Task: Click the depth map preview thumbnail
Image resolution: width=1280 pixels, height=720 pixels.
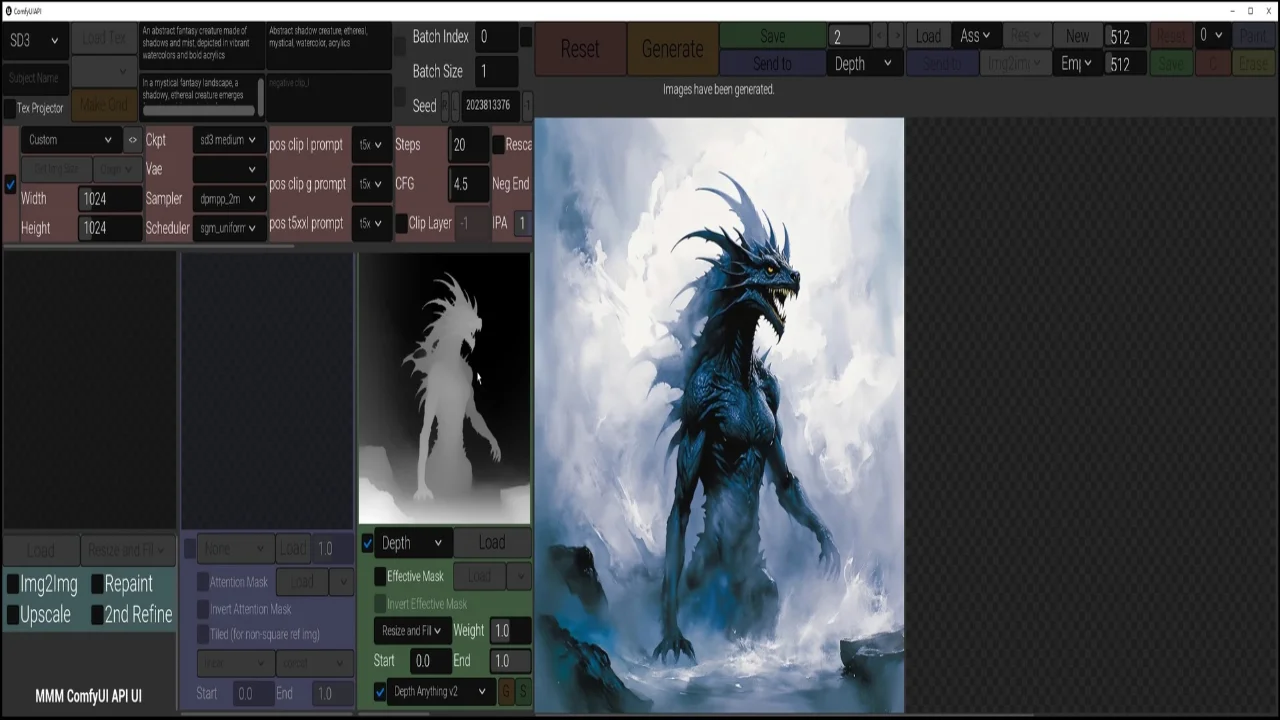Action: tap(444, 388)
